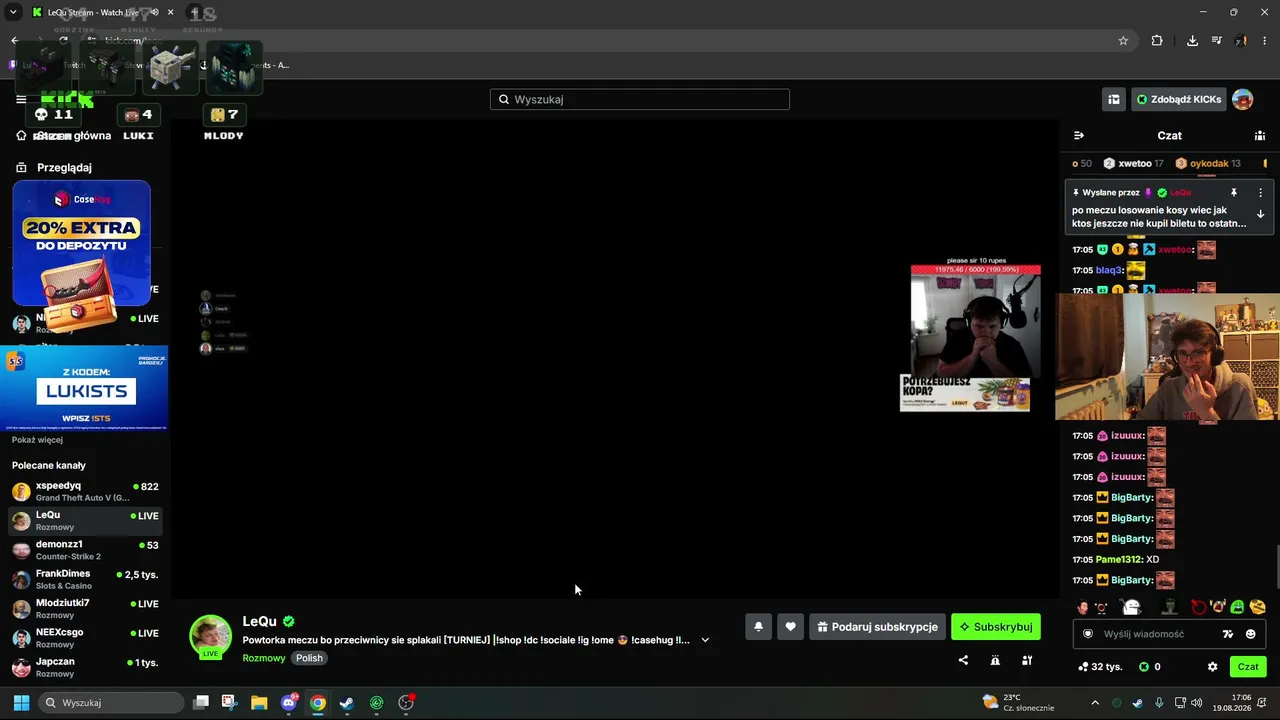Click the 32 tys. channel points
The width and height of the screenshot is (1280, 720).
(1101, 667)
